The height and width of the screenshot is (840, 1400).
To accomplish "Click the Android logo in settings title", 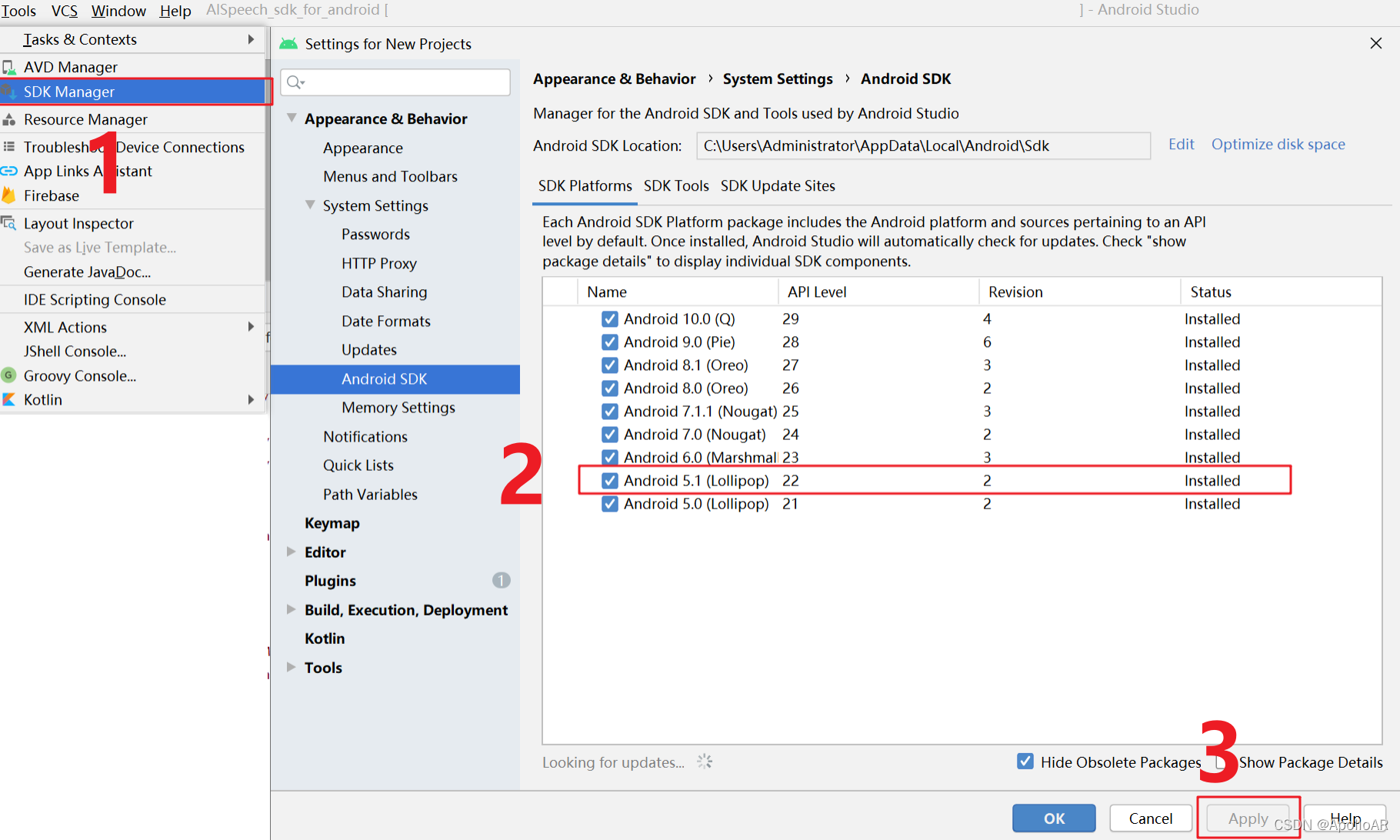I will point(288,44).
